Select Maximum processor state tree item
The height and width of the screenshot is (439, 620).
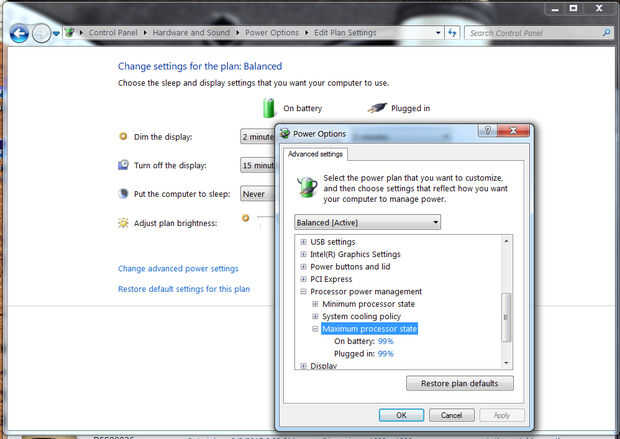pos(369,329)
